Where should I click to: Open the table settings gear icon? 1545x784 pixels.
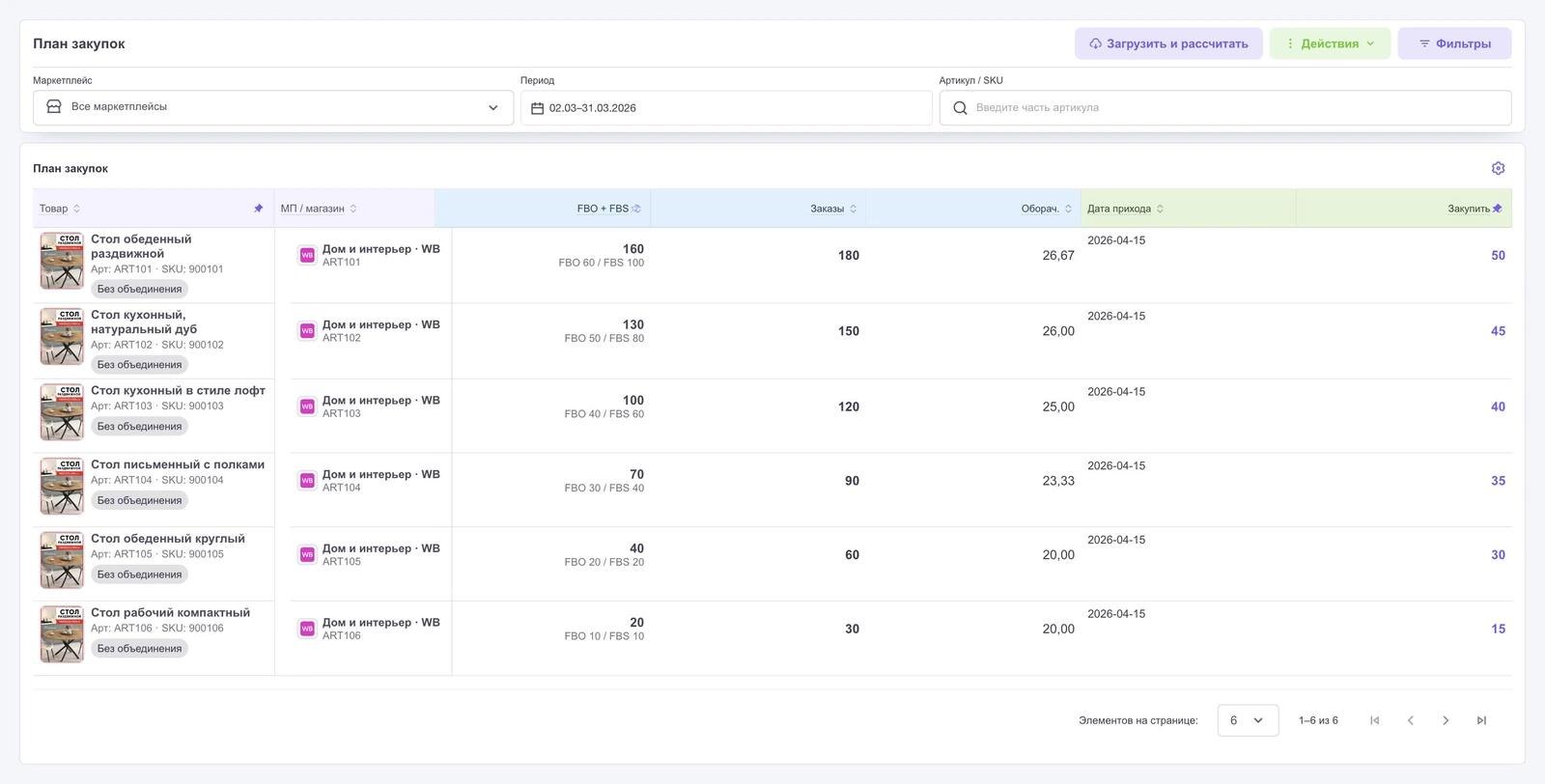pyautogui.click(x=1498, y=168)
